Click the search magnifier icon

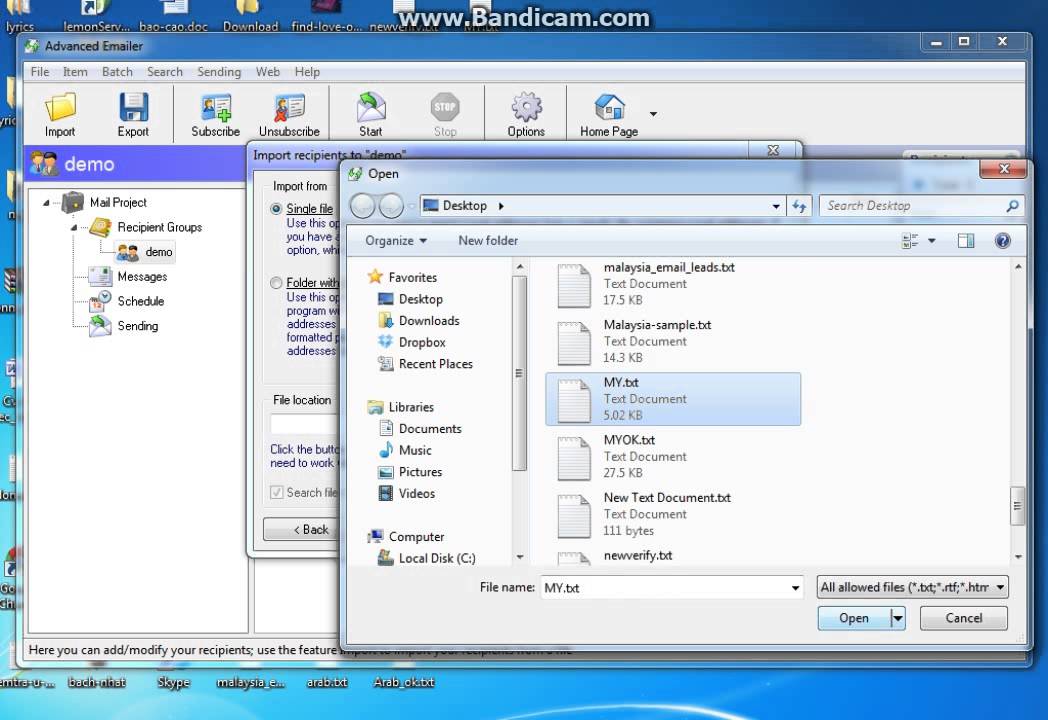tap(1012, 206)
